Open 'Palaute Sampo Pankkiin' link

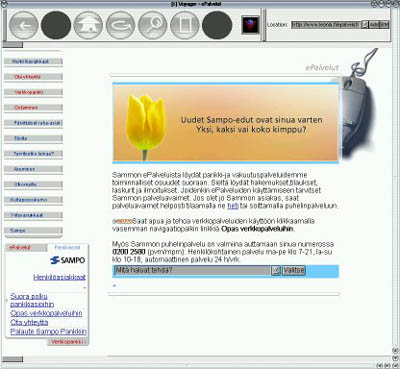tap(48, 331)
